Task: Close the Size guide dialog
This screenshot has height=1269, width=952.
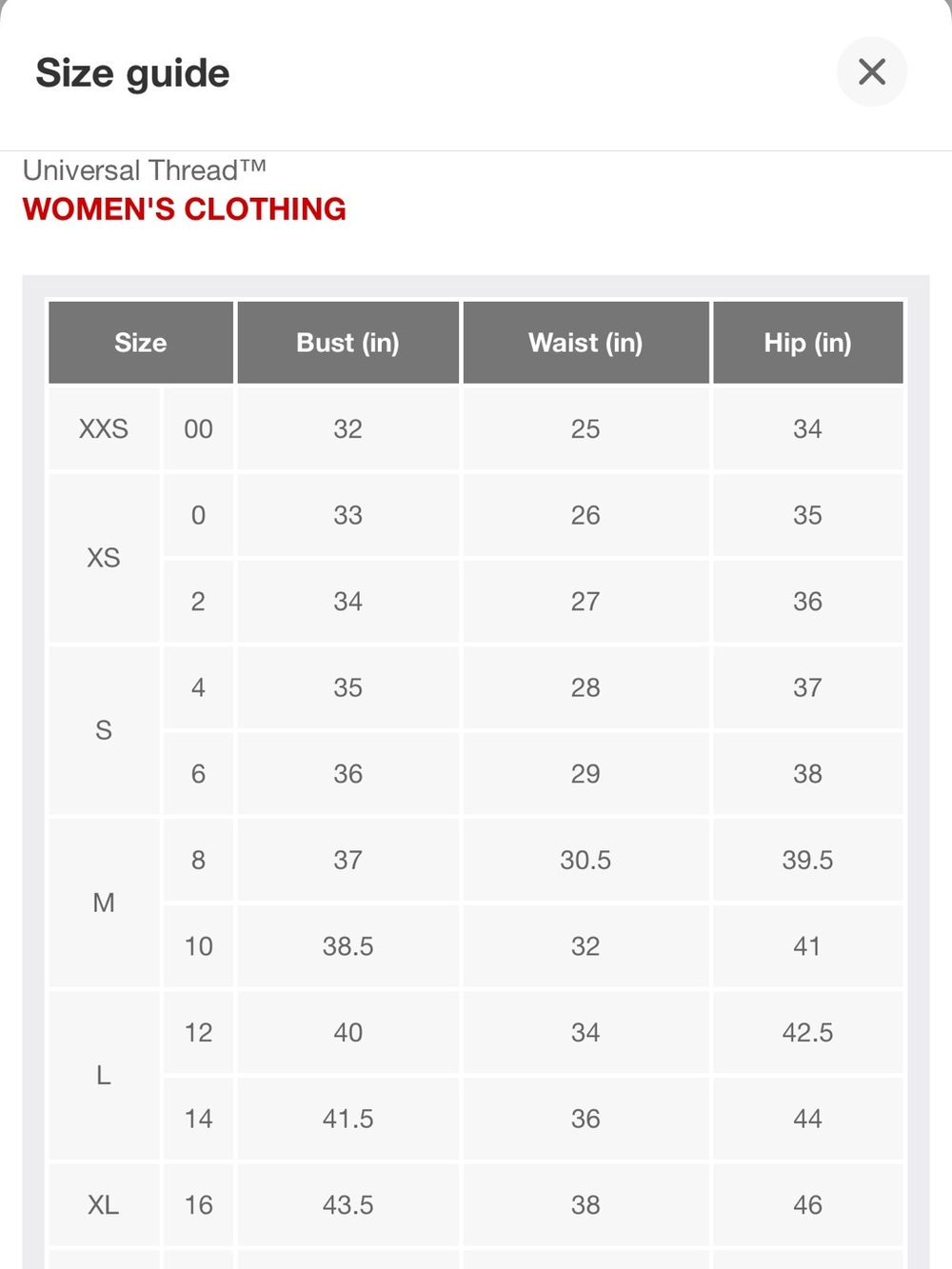Action: click(x=871, y=71)
